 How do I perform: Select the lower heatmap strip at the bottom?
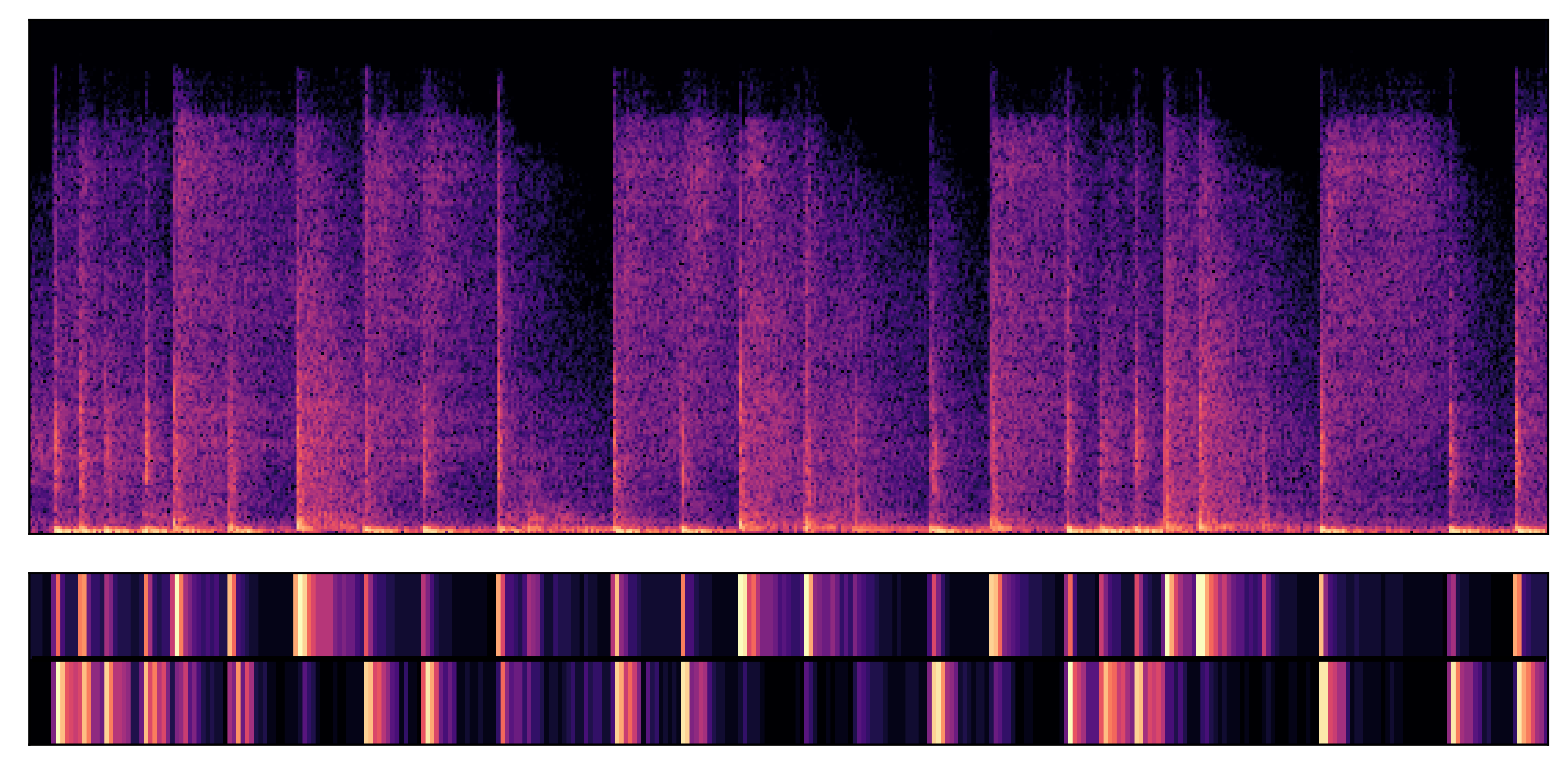point(788,702)
